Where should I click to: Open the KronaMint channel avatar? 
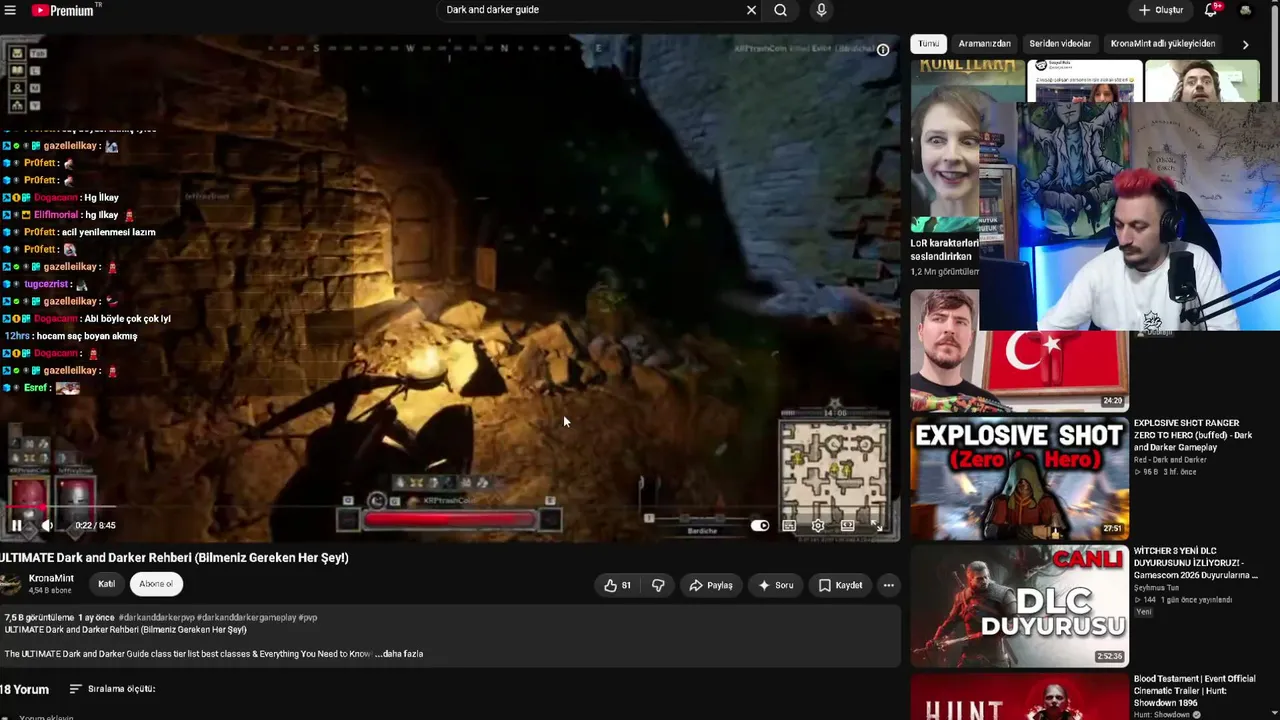(x=11, y=585)
